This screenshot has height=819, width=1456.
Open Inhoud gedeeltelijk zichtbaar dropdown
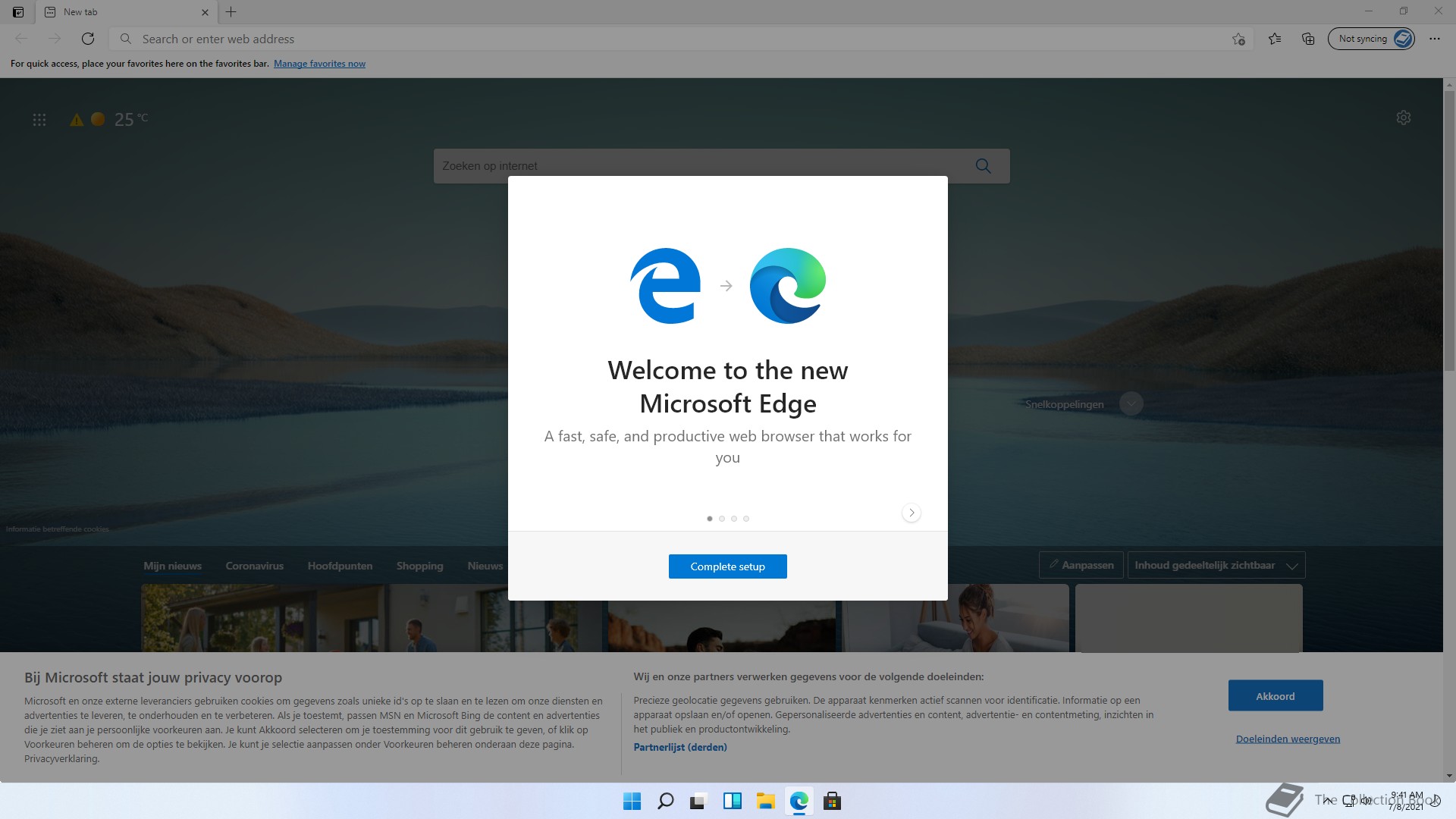(x=1216, y=565)
